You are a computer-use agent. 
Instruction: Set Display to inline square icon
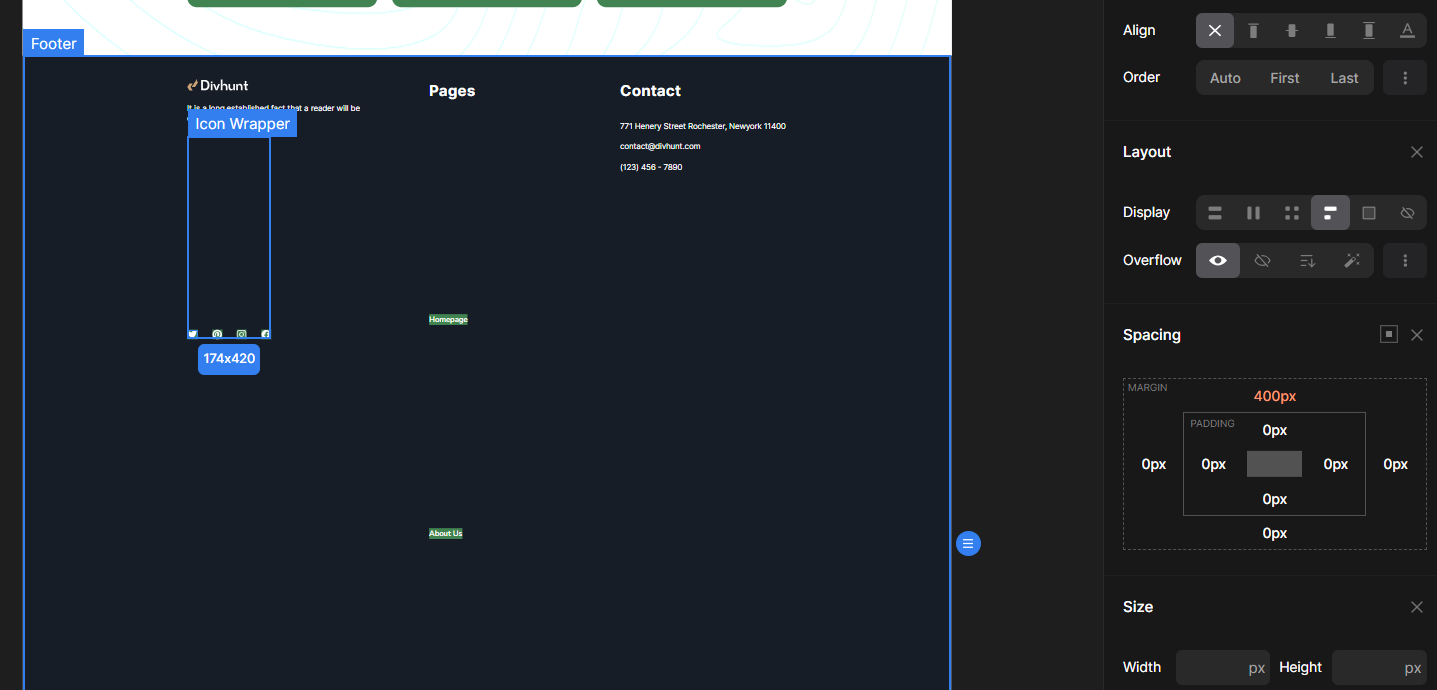[x=1369, y=213]
